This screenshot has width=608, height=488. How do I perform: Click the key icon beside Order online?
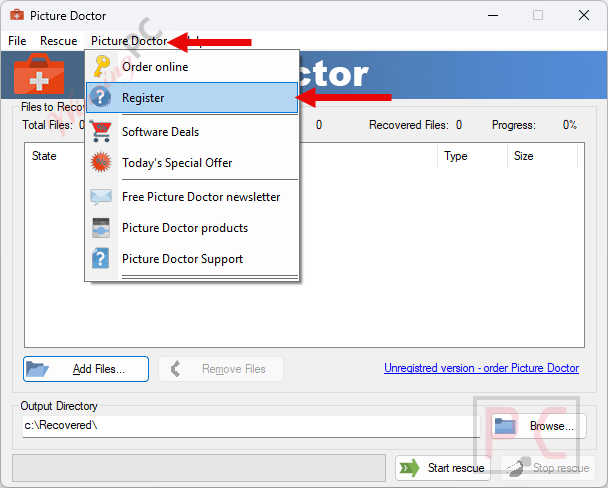click(101, 66)
